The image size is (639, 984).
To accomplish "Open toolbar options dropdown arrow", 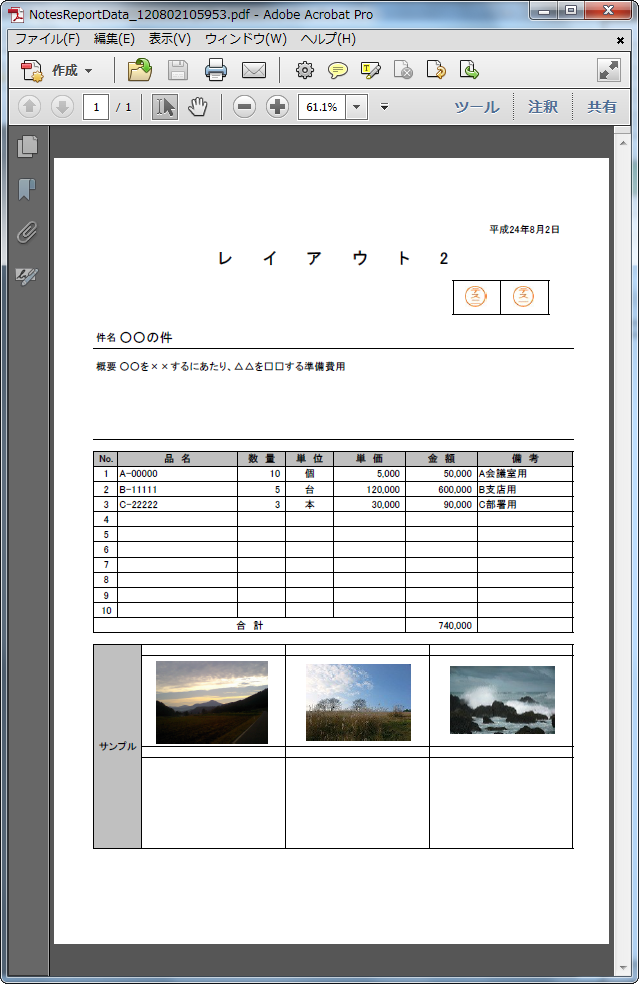I will point(384,107).
